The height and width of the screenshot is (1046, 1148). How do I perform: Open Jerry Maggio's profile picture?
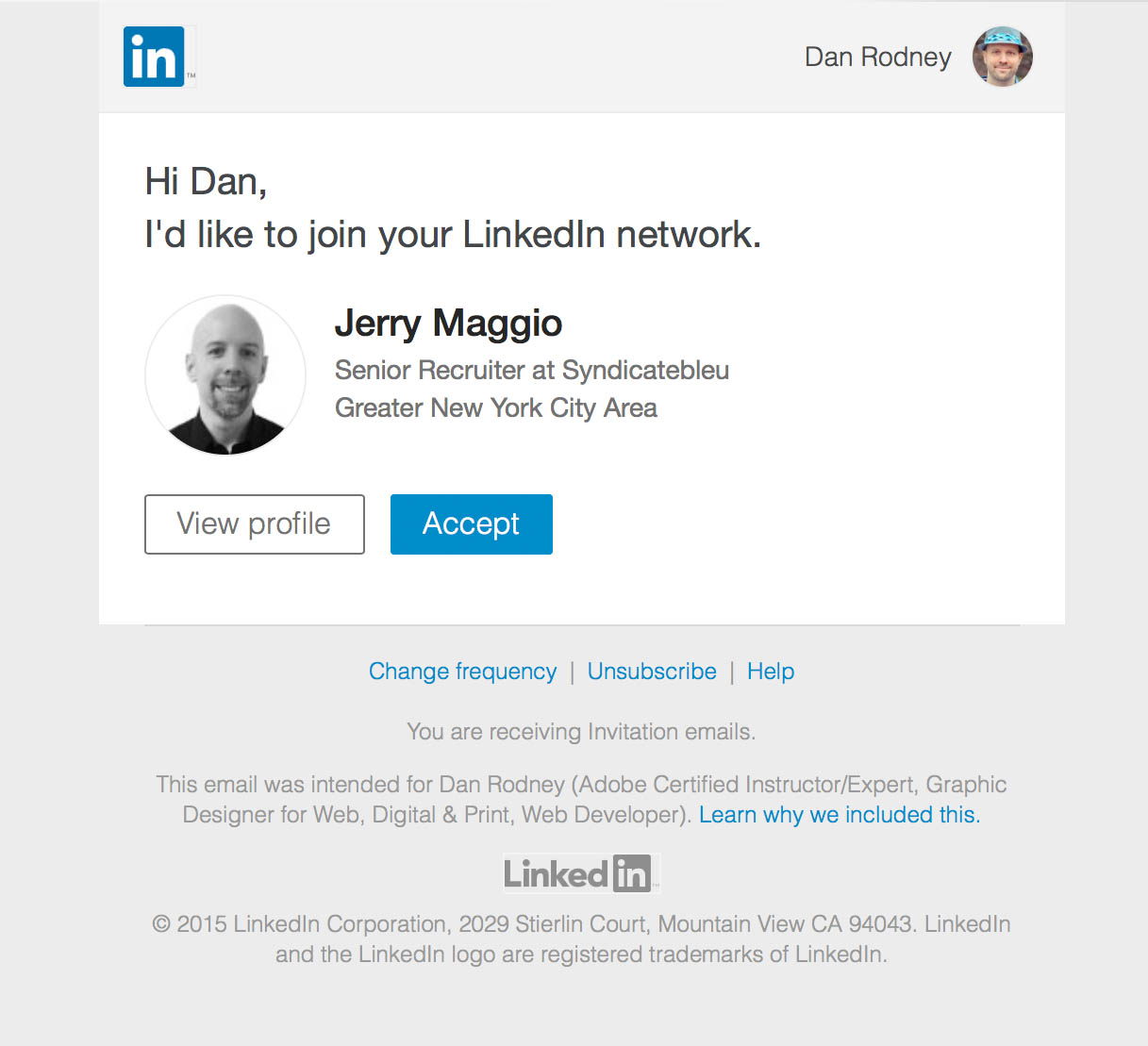225,375
